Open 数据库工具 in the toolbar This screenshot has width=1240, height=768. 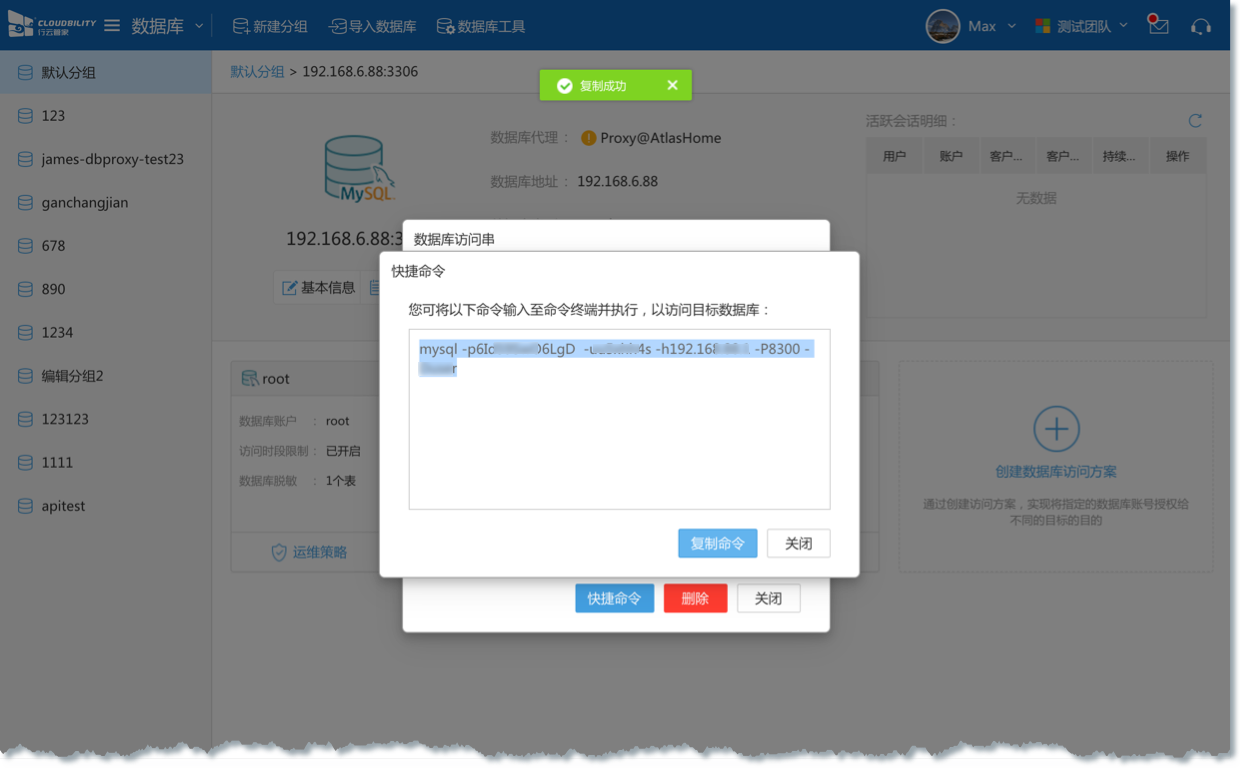481,26
